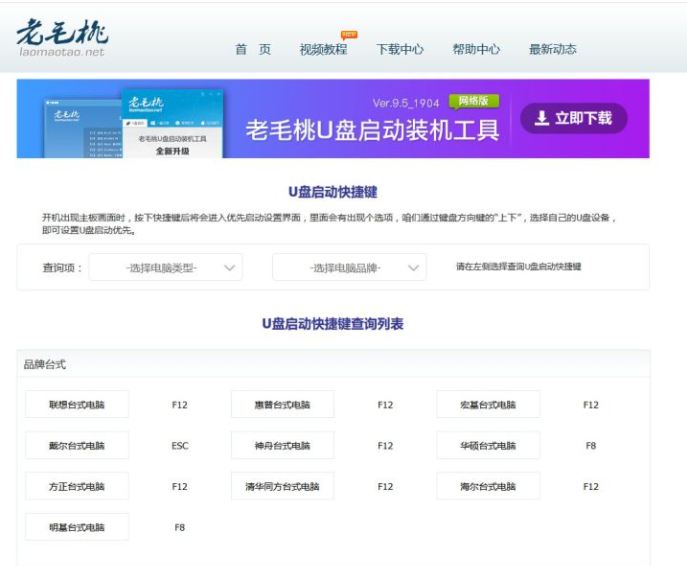Open 帮助中心 in the navigation bar
687x566 pixels.
[x=476, y=49]
